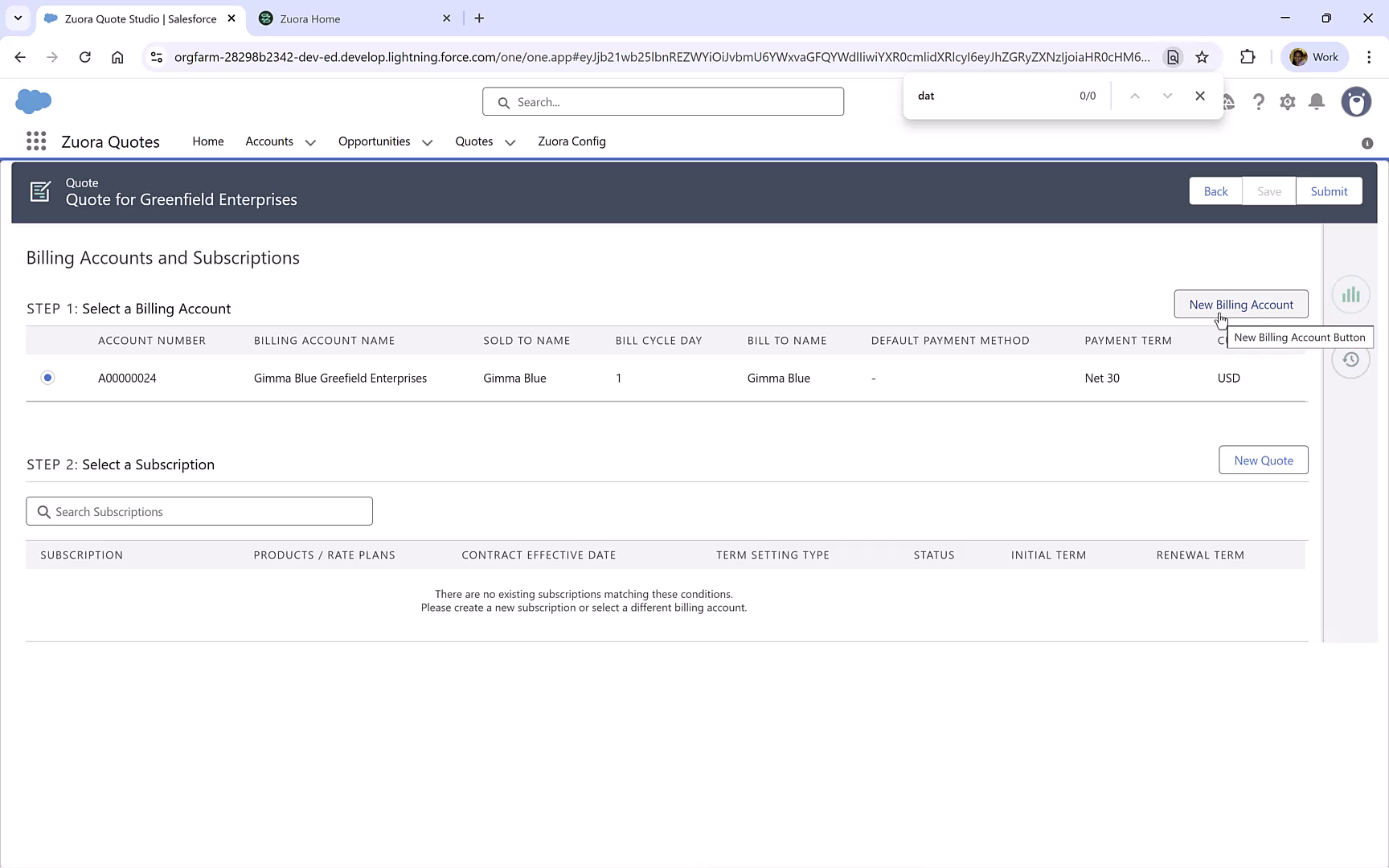1389x868 pixels.
Task: Open the Accounts dropdown menu
Action: [310, 141]
